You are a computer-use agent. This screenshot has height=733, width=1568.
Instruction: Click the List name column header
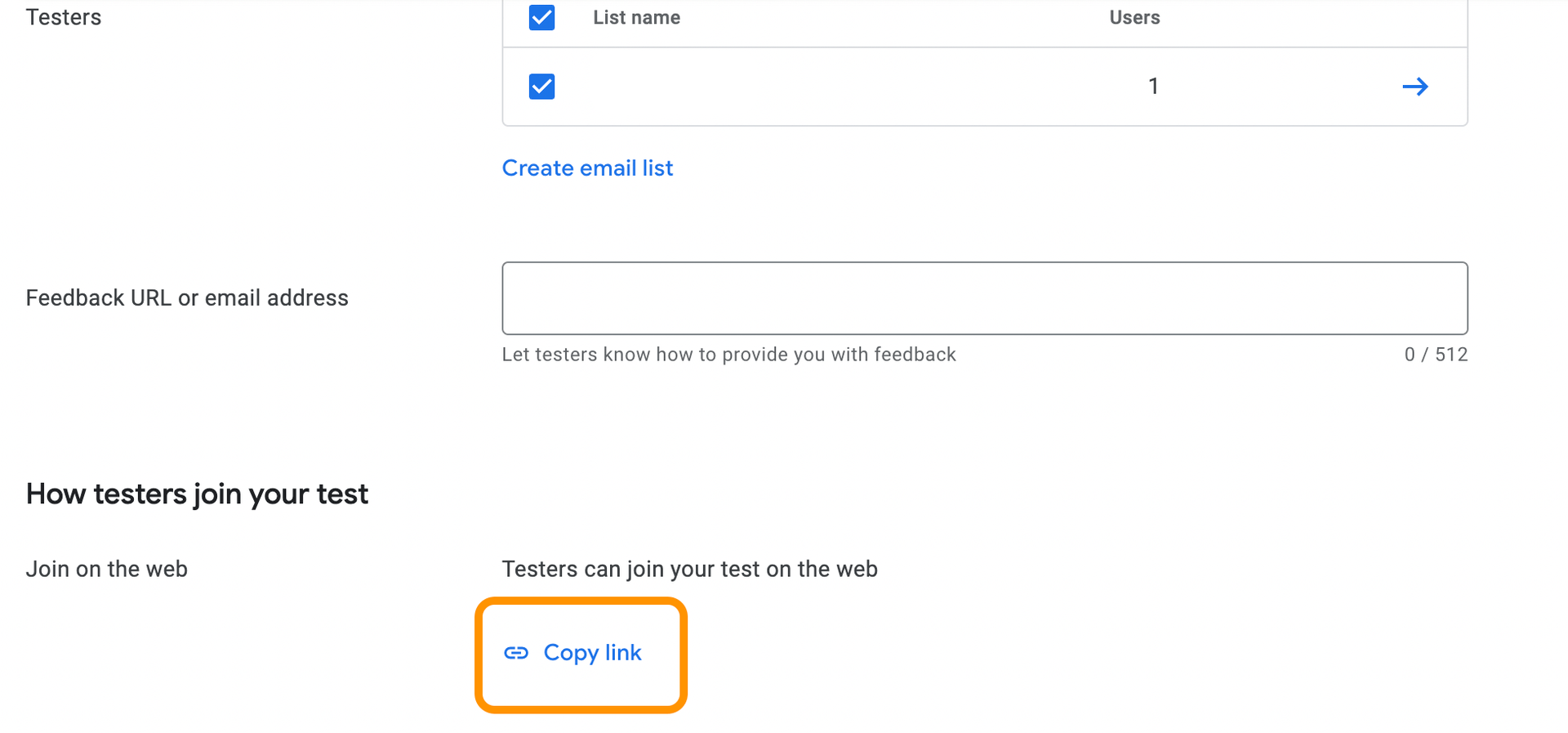coord(636,16)
